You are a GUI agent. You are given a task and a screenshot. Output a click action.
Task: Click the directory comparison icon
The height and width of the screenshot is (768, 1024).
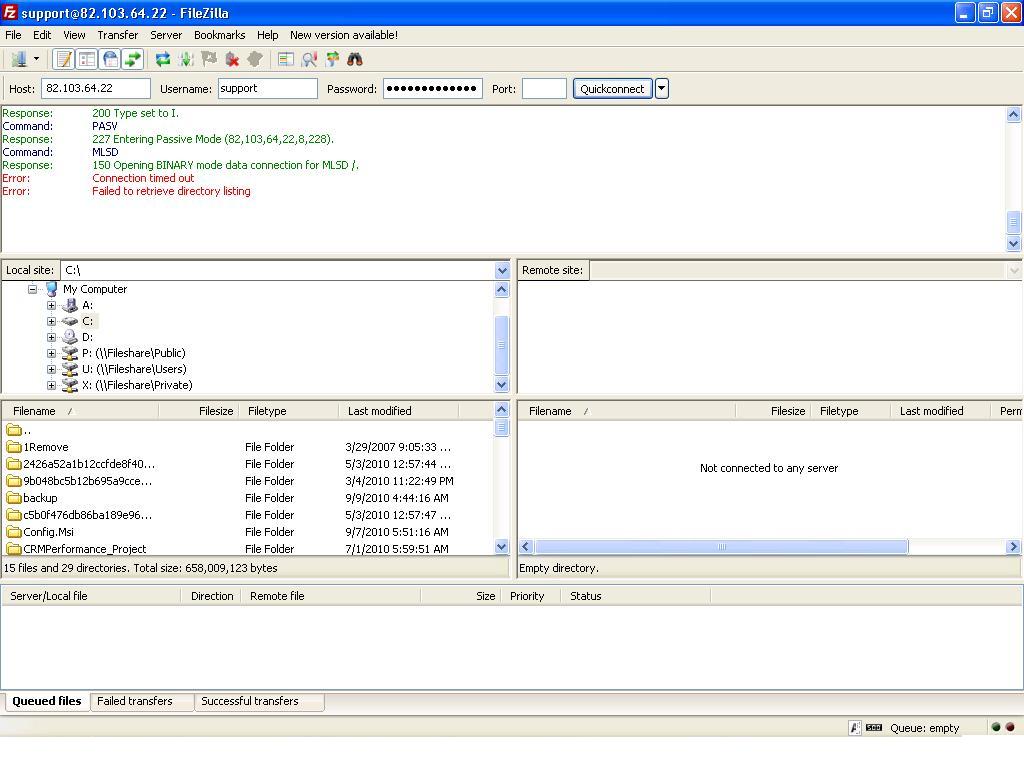tap(285, 60)
